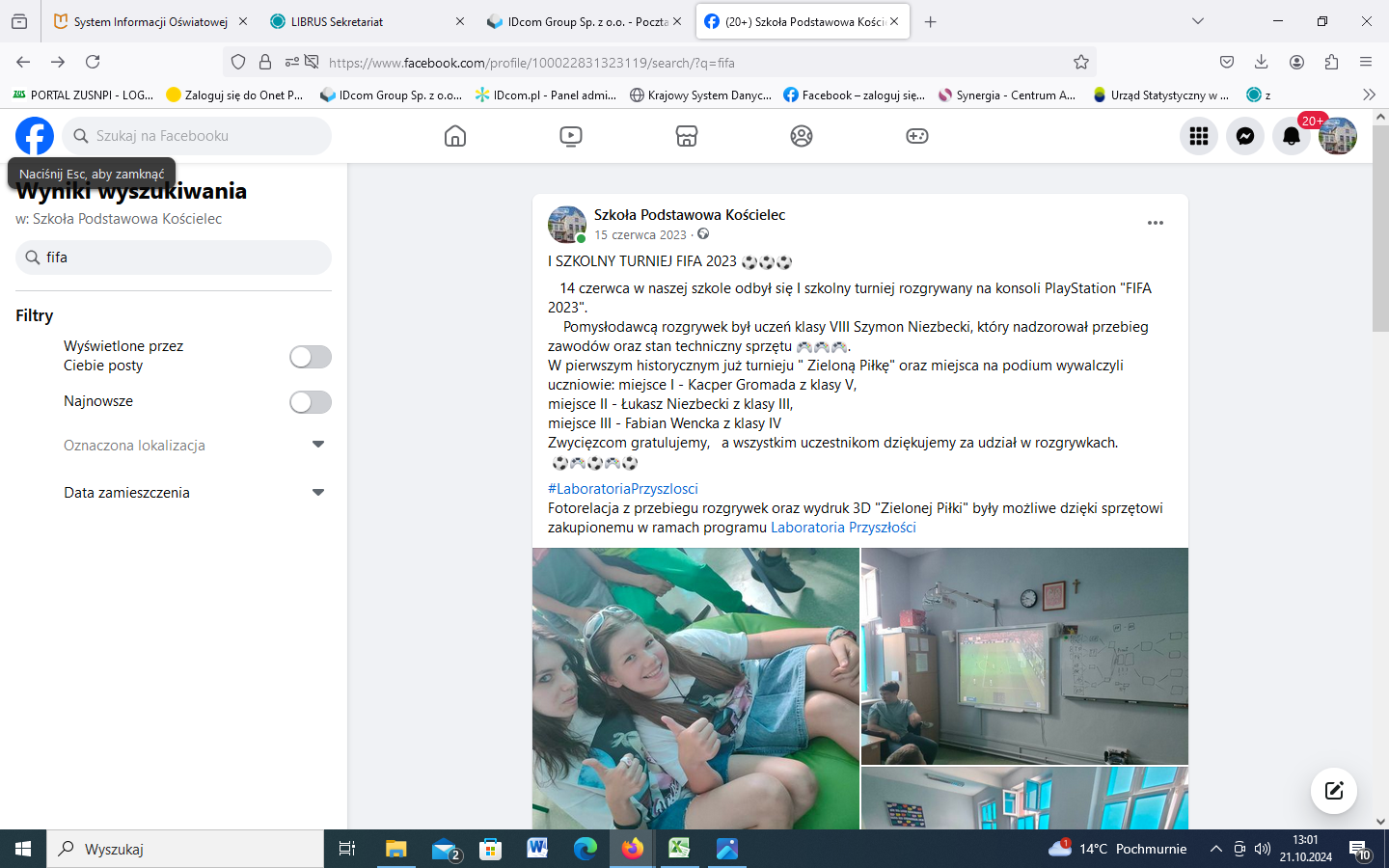This screenshot has height=868, width=1389.
Task: Switch to System Informacji Oświatowej tab
Action: coord(150,21)
